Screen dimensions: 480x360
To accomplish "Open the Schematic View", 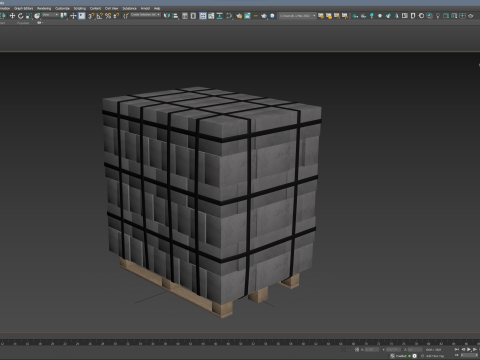I will (220, 16).
